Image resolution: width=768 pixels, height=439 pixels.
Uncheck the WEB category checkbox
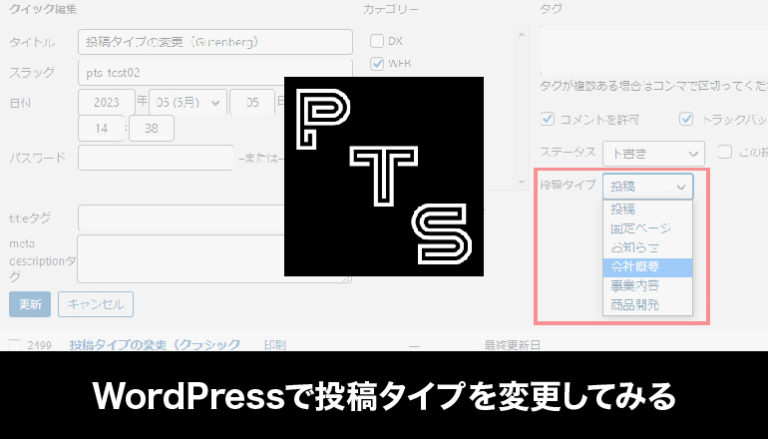point(377,64)
